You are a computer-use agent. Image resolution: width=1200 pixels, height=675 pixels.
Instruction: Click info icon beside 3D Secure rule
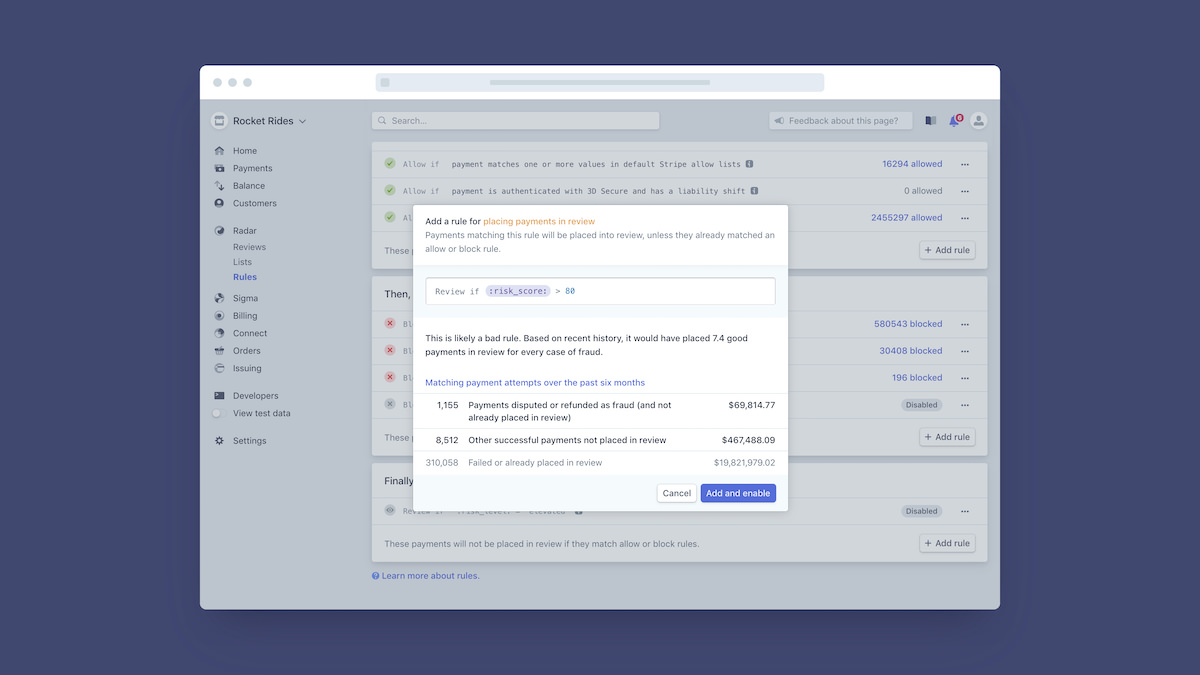coord(754,191)
